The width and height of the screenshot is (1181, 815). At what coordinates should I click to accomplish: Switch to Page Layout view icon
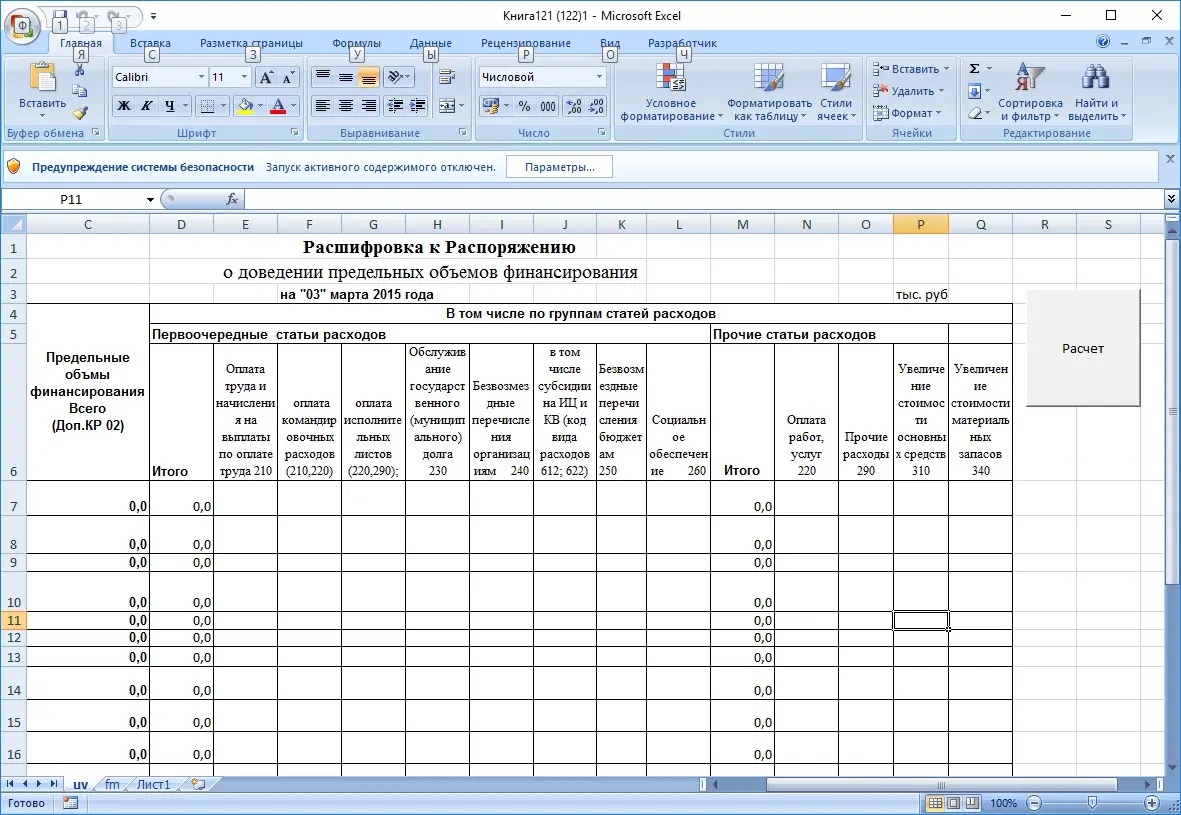954,803
